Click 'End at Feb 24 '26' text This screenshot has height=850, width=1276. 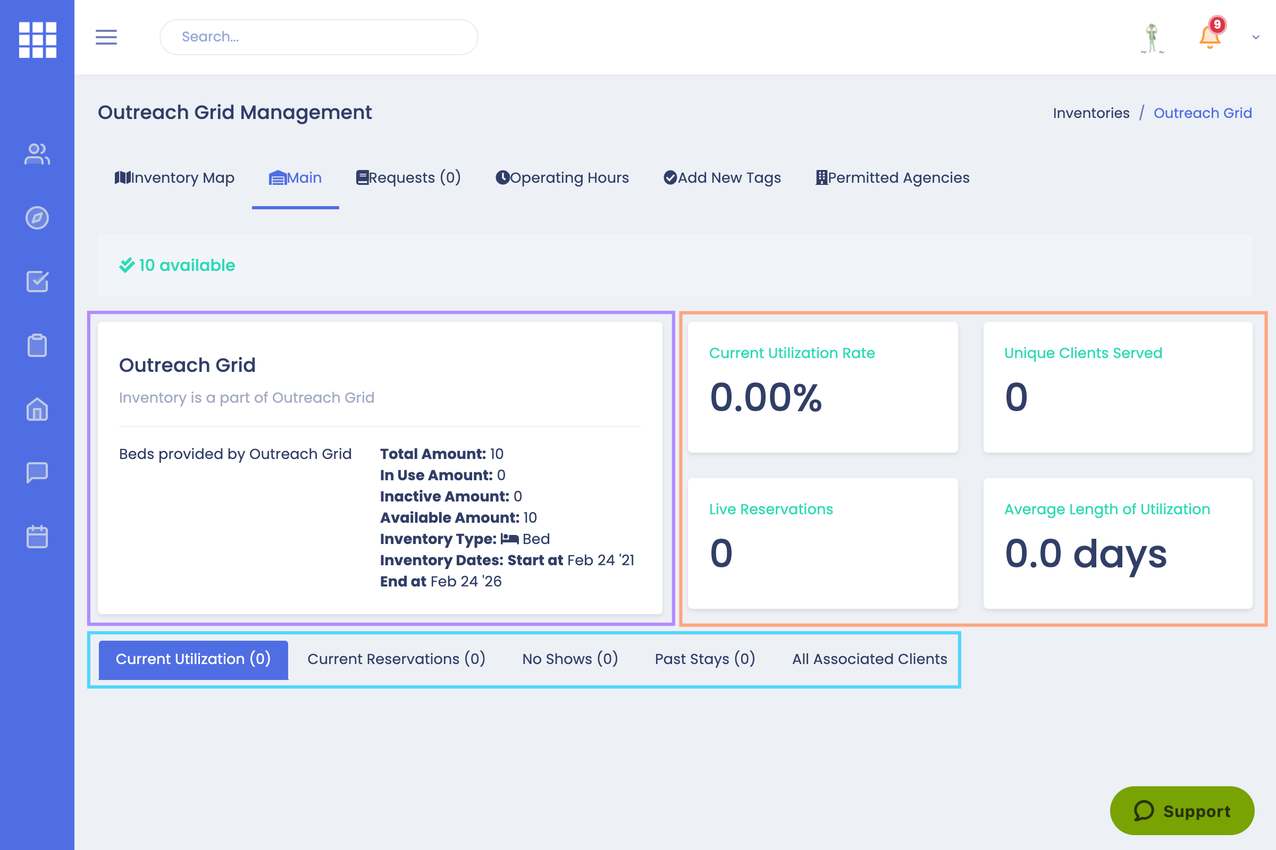point(441,581)
